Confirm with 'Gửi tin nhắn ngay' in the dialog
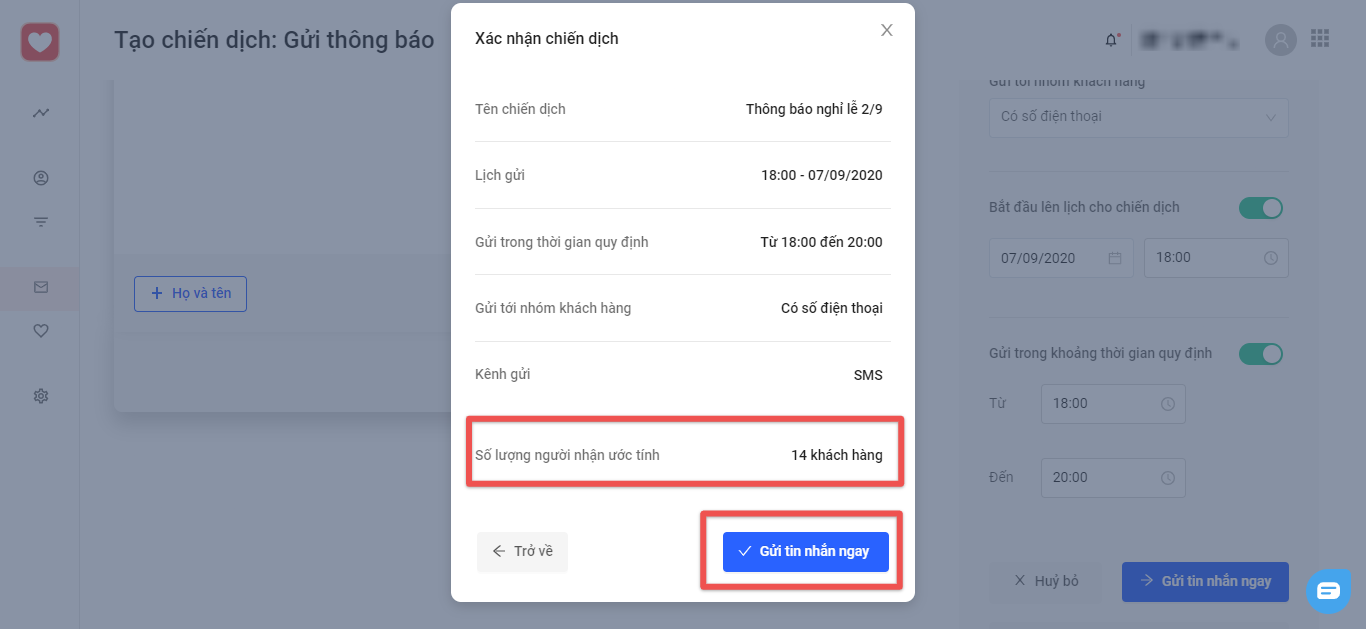This screenshot has height=629, width=1366. coord(806,552)
